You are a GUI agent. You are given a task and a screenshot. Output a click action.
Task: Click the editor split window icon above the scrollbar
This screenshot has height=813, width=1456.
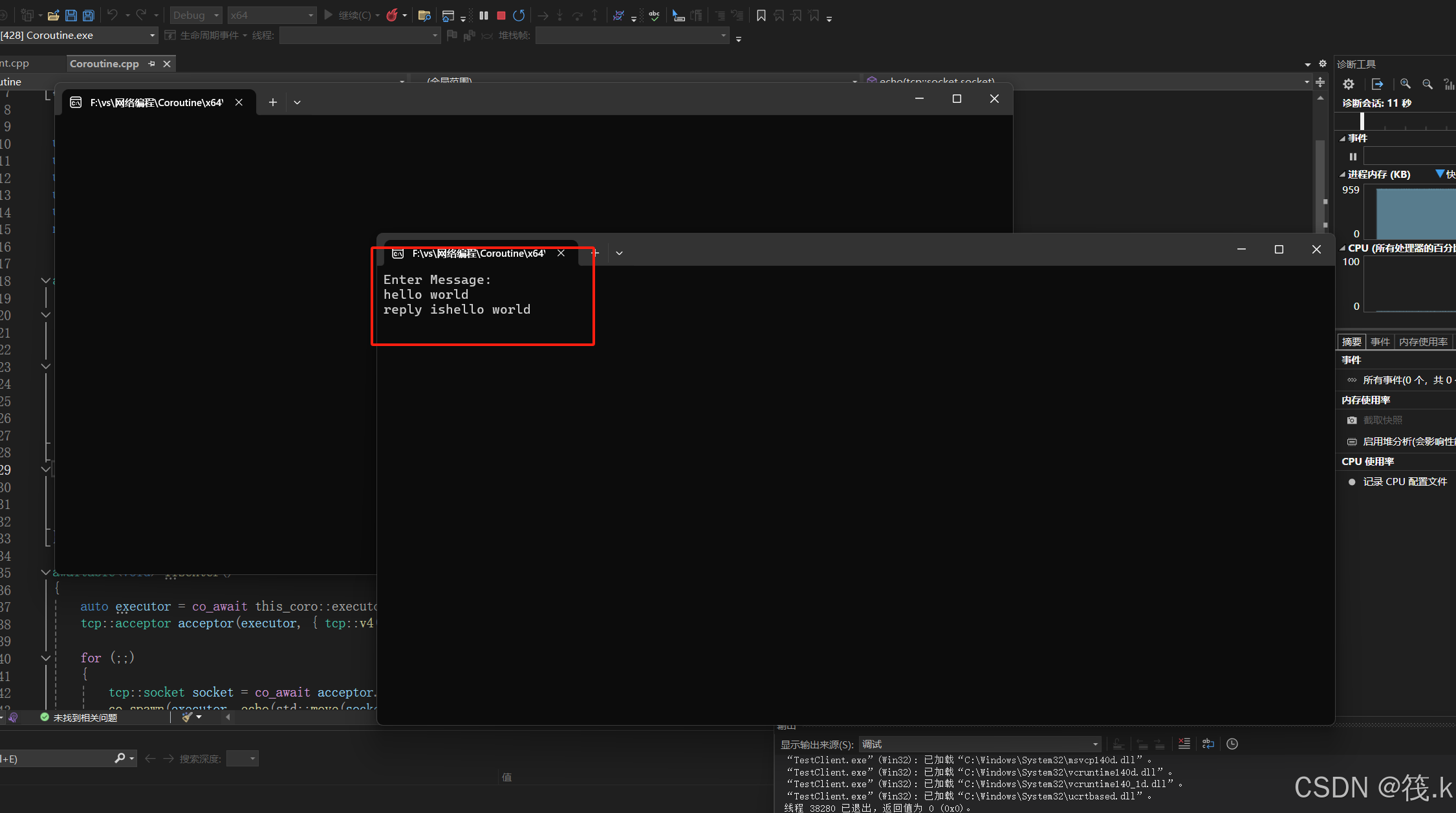click(x=1320, y=82)
